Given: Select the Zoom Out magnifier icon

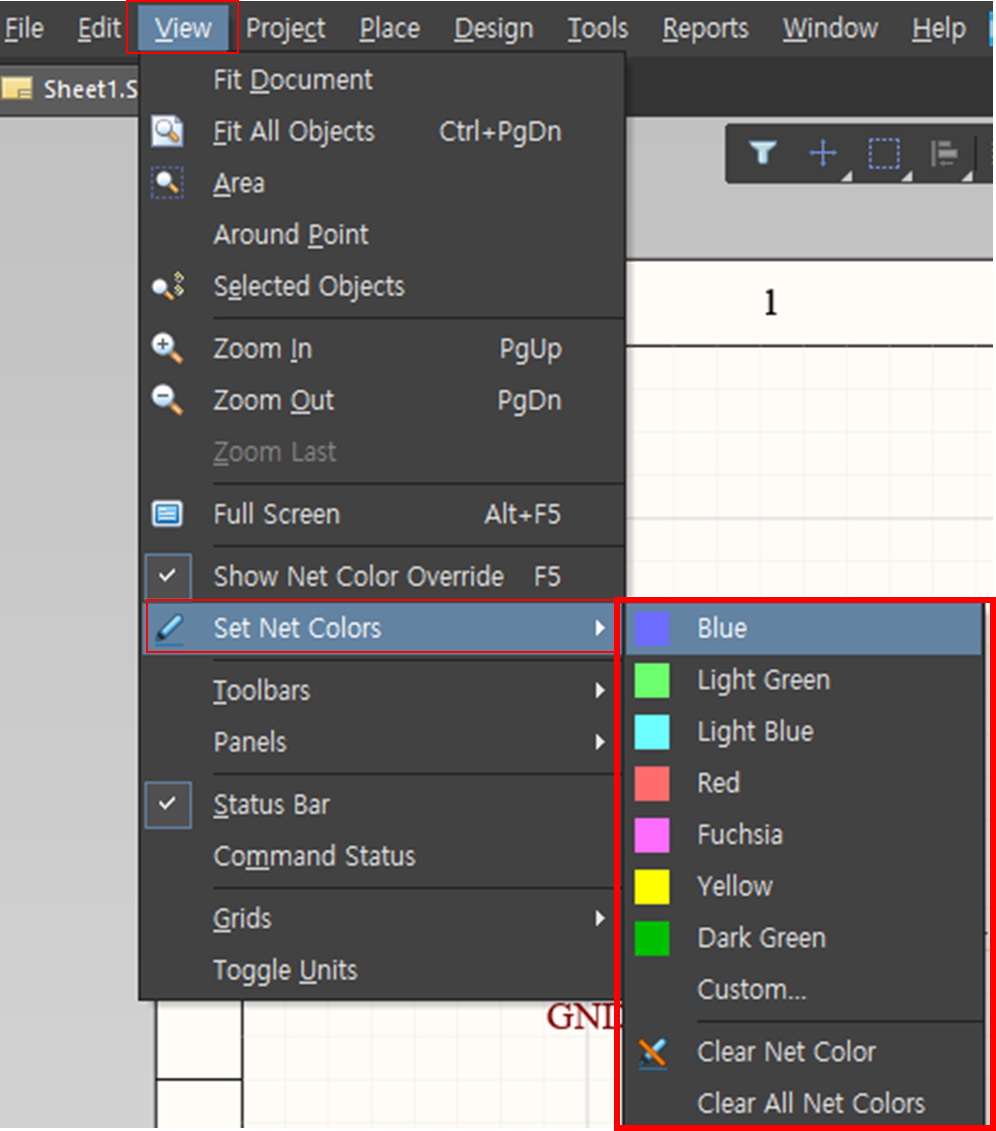Looking at the screenshot, I should pyautogui.click(x=168, y=400).
